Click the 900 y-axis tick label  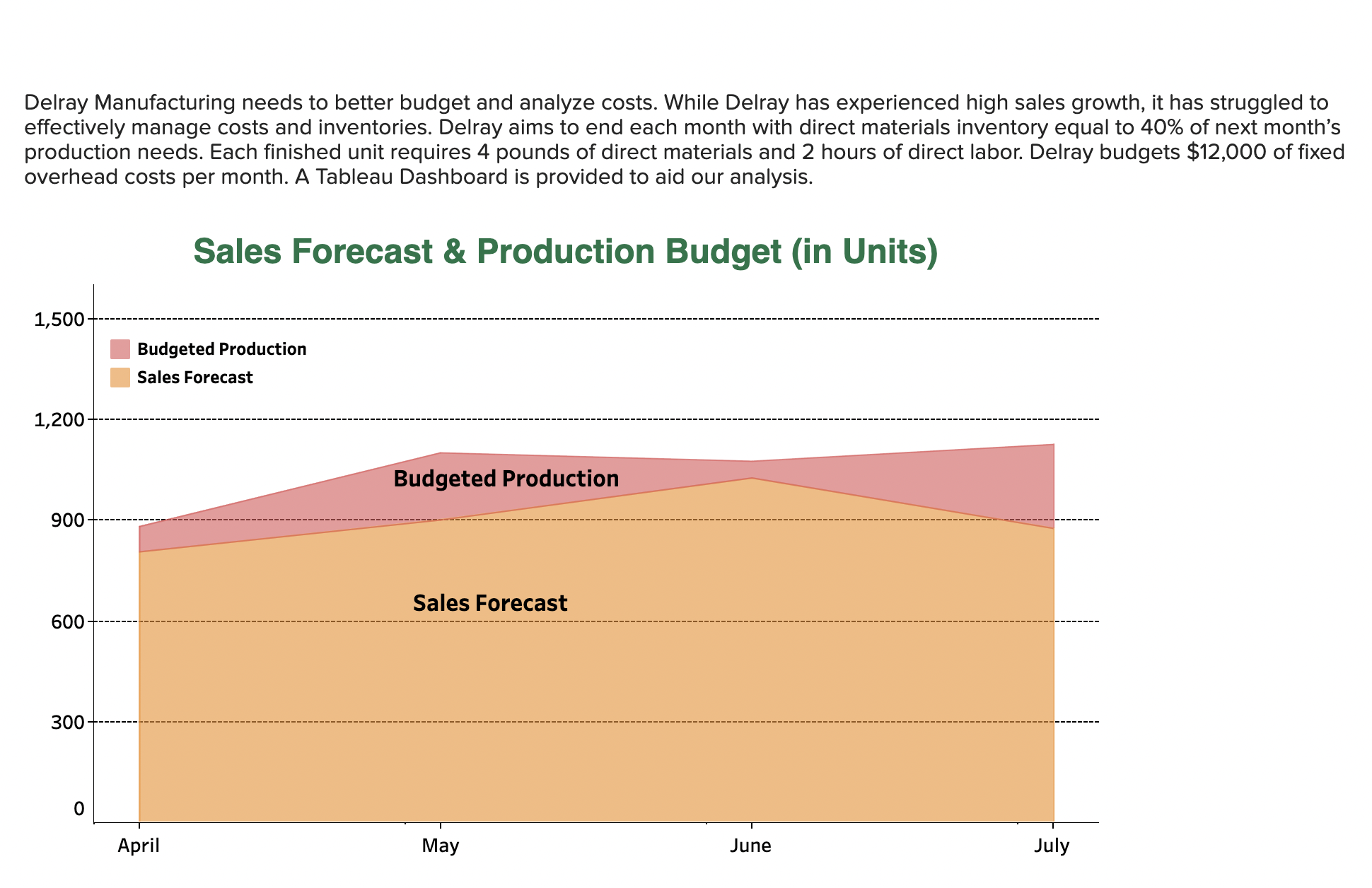(69, 520)
